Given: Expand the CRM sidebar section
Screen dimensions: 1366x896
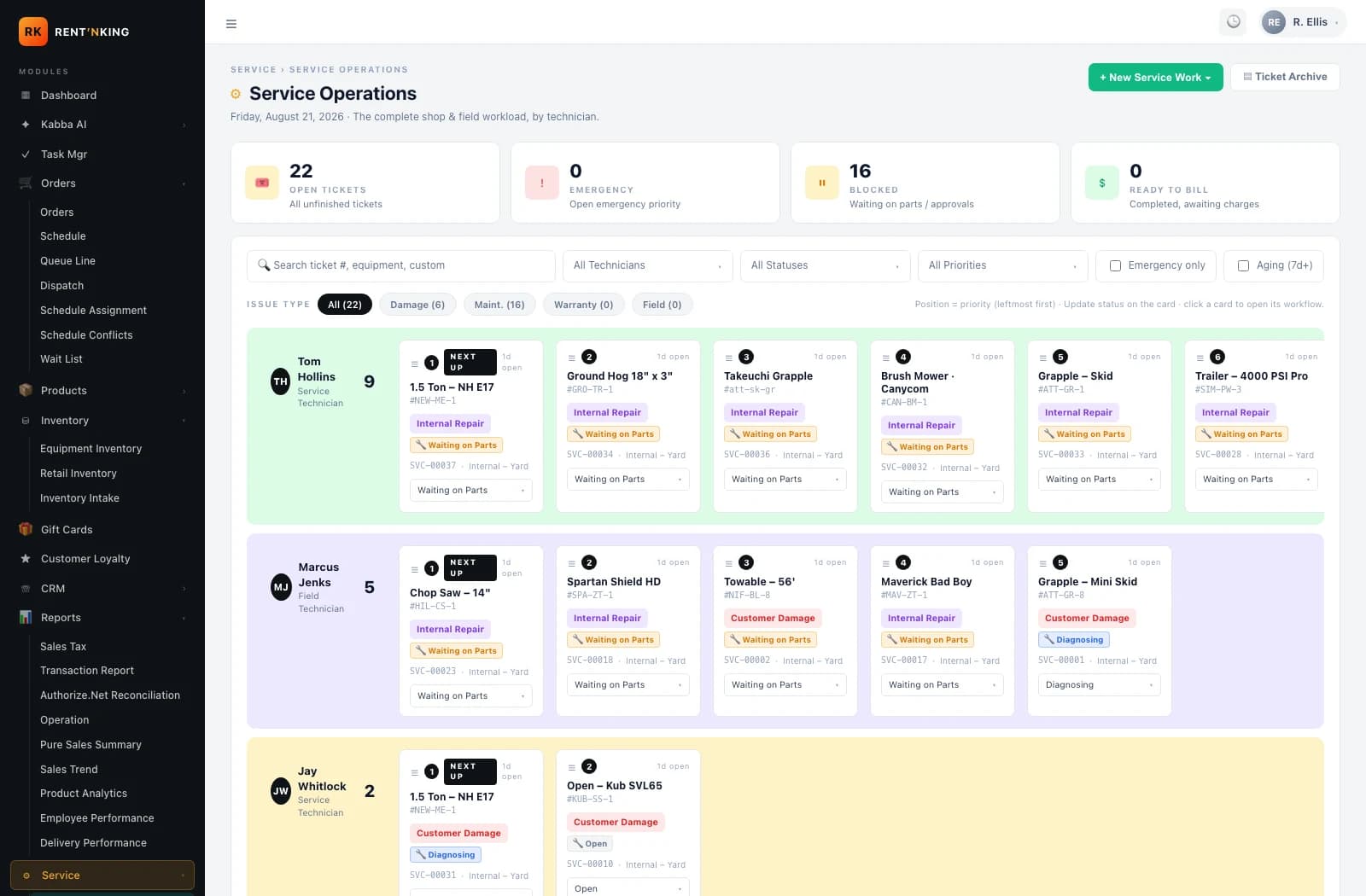Looking at the screenshot, I should click(102, 589).
